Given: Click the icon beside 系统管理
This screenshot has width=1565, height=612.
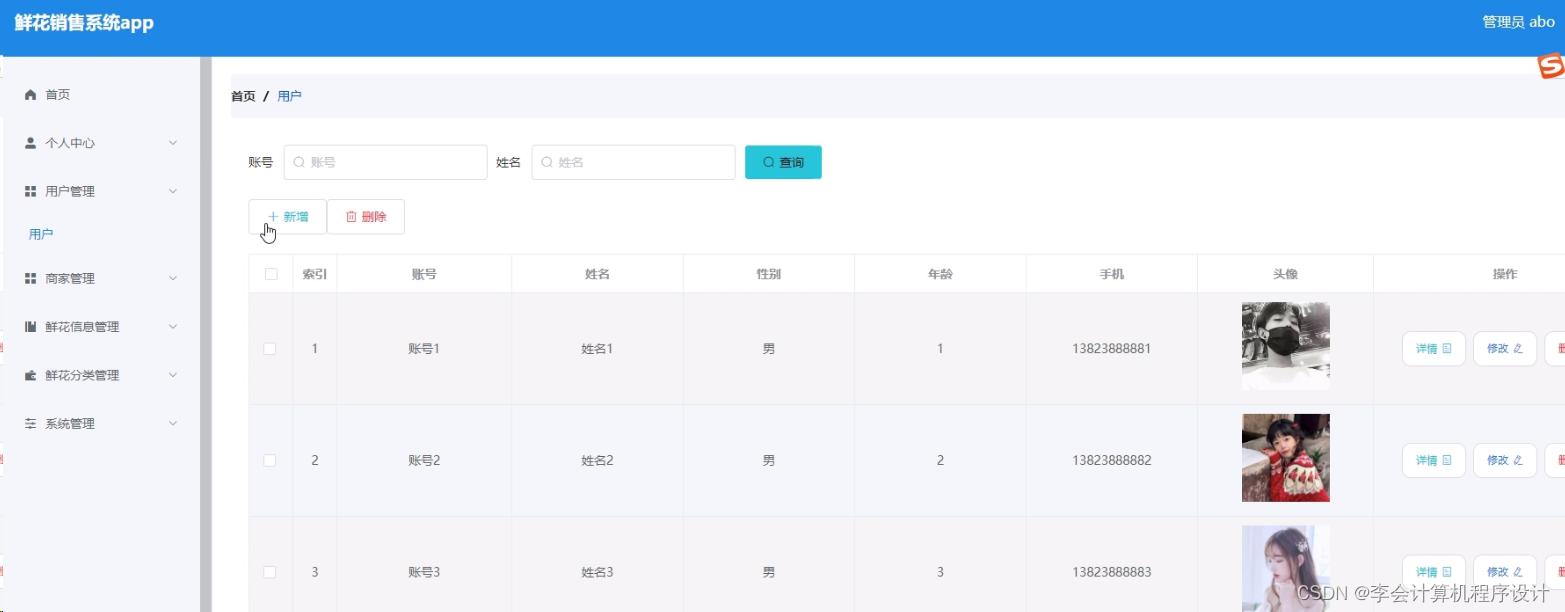Looking at the screenshot, I should (30, 423).
